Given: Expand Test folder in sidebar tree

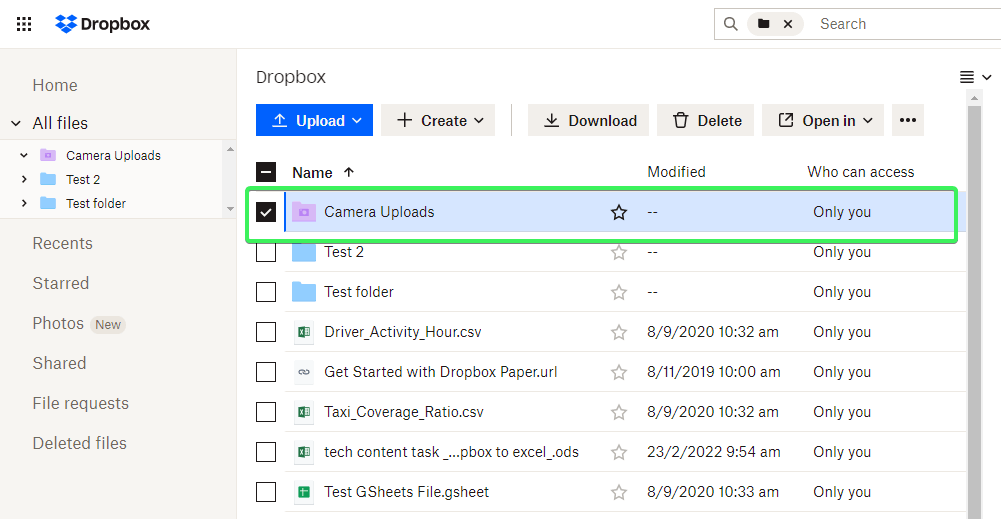Looking at the screenshot, I should (24, 203).
